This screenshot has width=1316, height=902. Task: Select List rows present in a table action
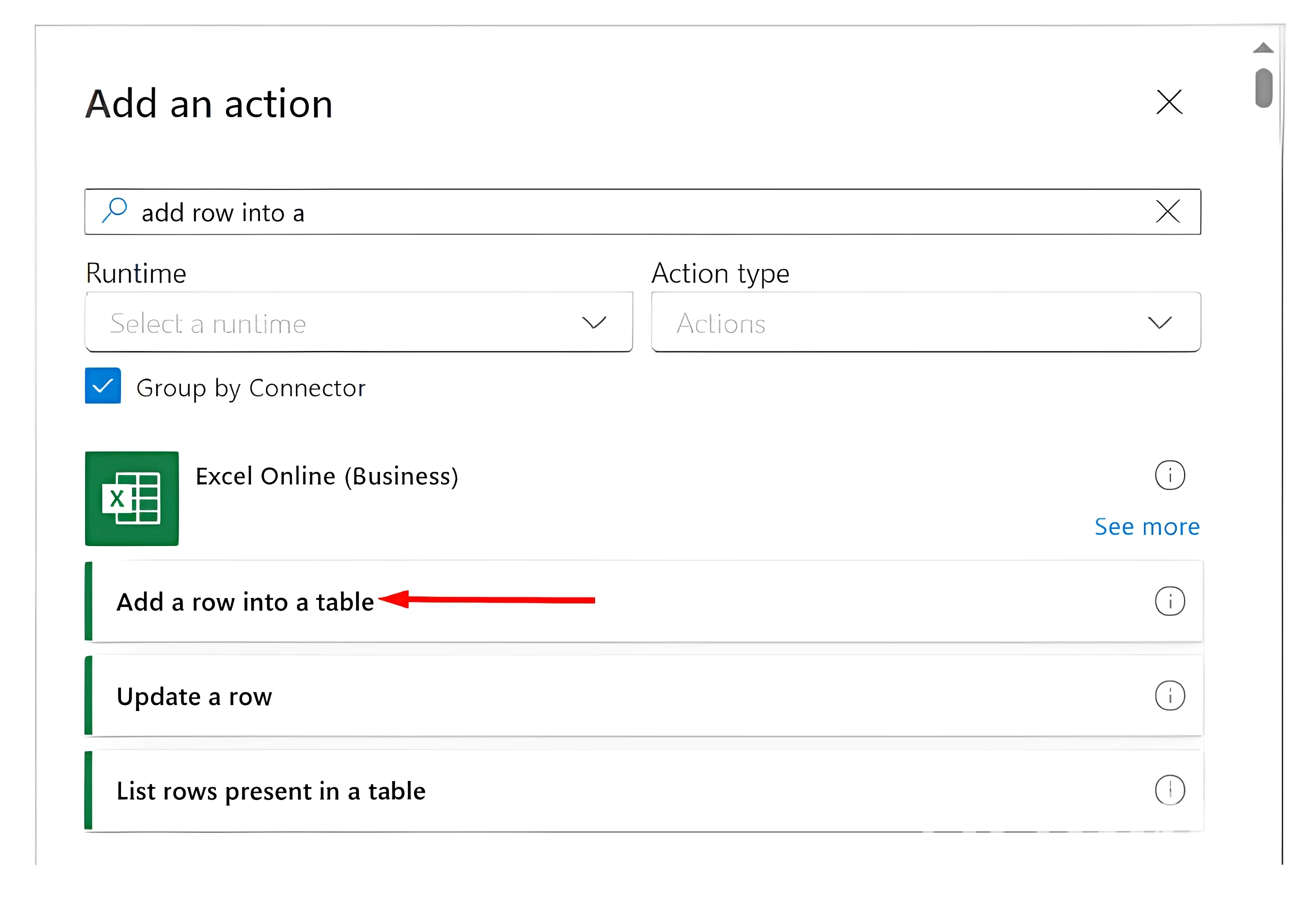coord(643,790)
